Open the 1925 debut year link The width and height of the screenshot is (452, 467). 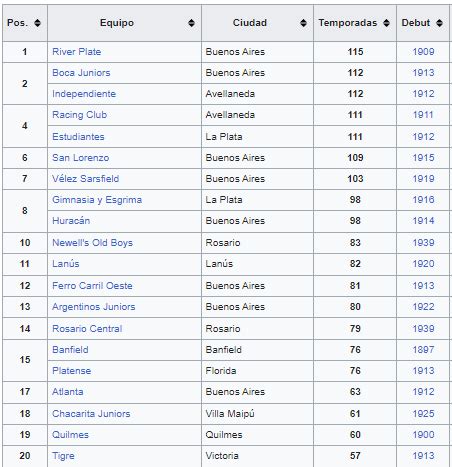coord(423,414)
